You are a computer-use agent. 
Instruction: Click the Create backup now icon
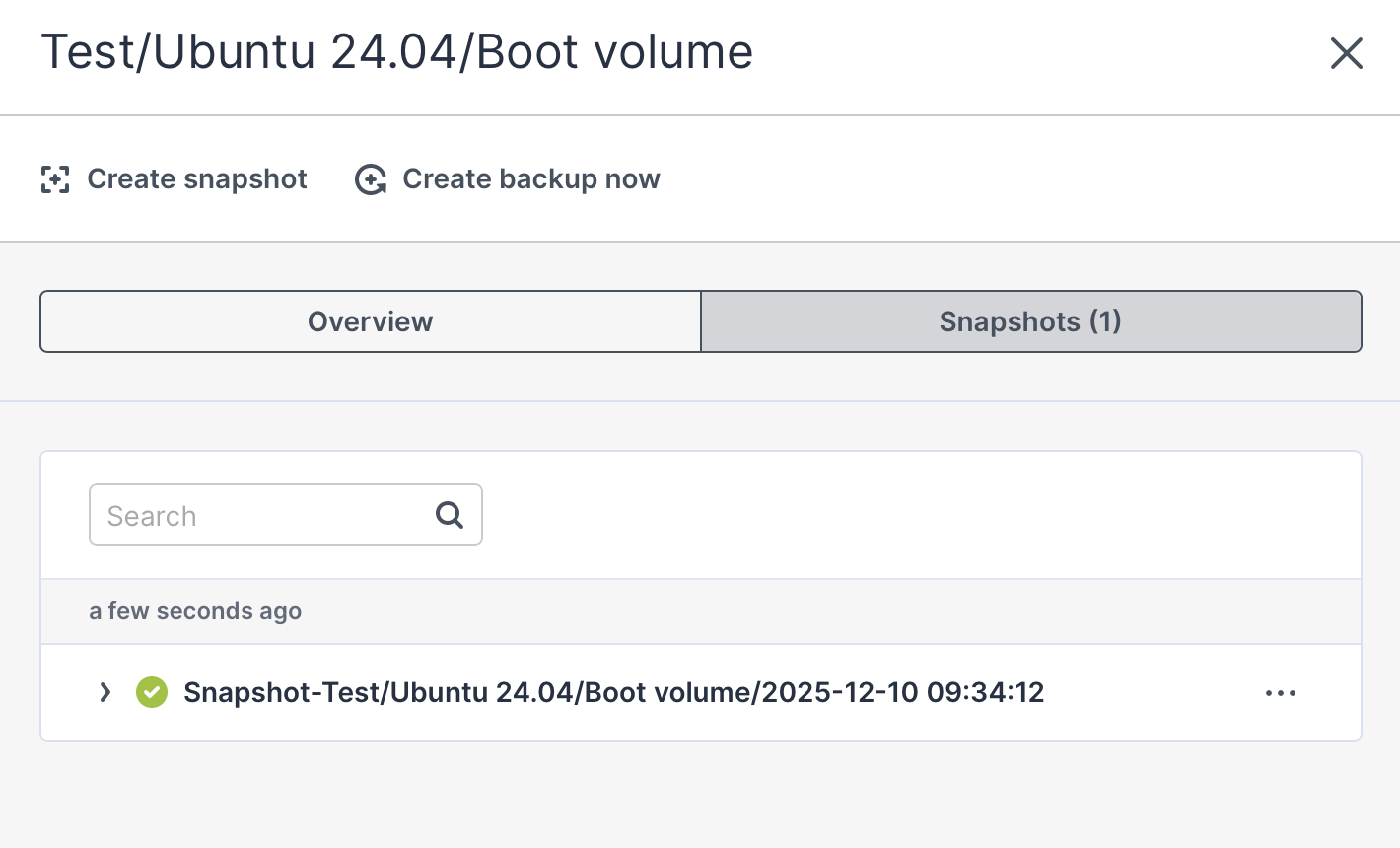click(371, 179)
